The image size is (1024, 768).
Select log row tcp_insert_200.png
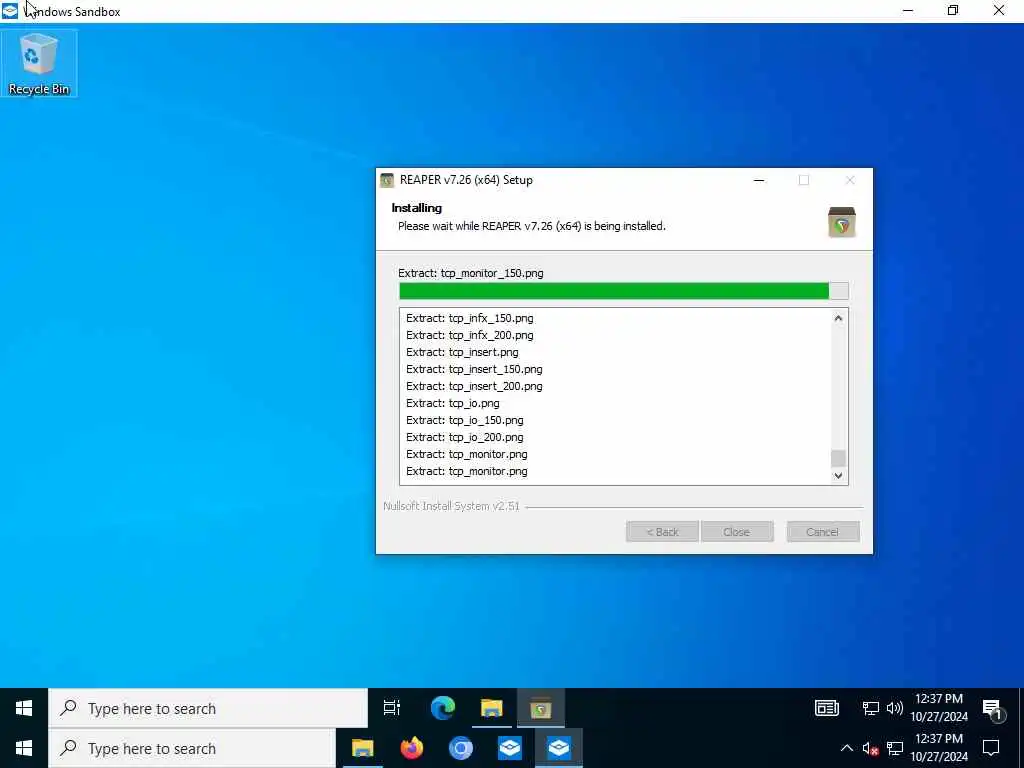coord(474,386)
